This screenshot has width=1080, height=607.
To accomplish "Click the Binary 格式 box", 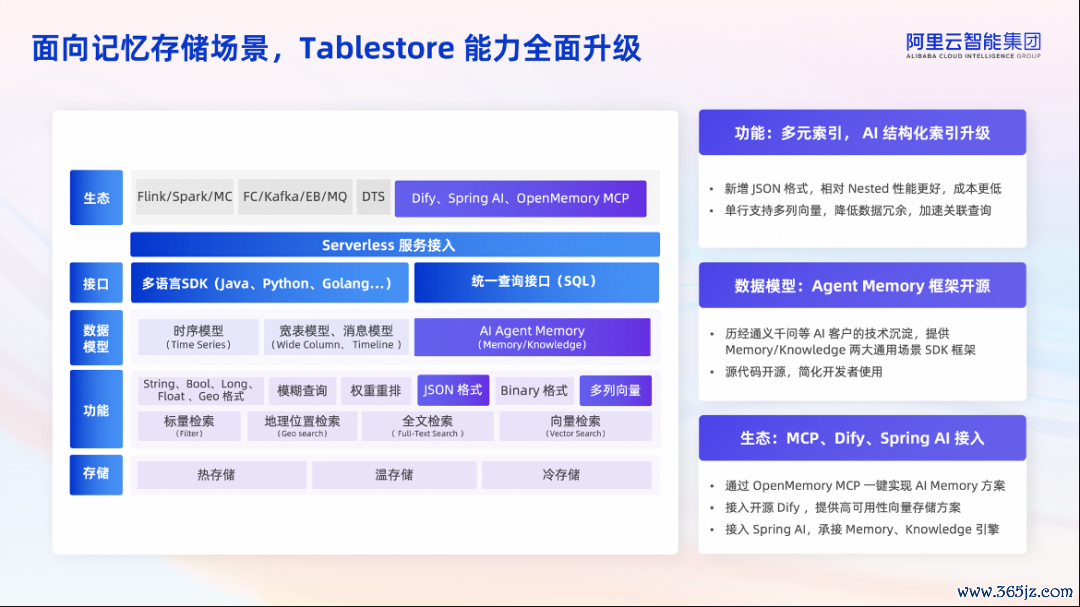I will click(534, 391).
